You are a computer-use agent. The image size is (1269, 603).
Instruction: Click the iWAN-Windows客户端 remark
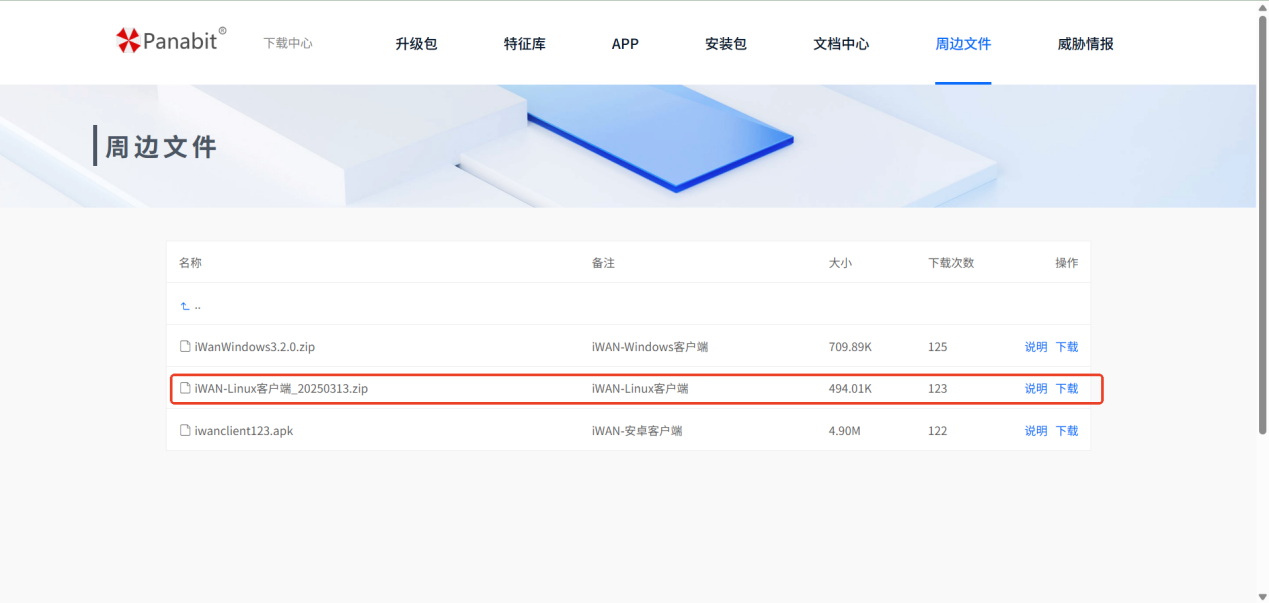tap(650, 347)
